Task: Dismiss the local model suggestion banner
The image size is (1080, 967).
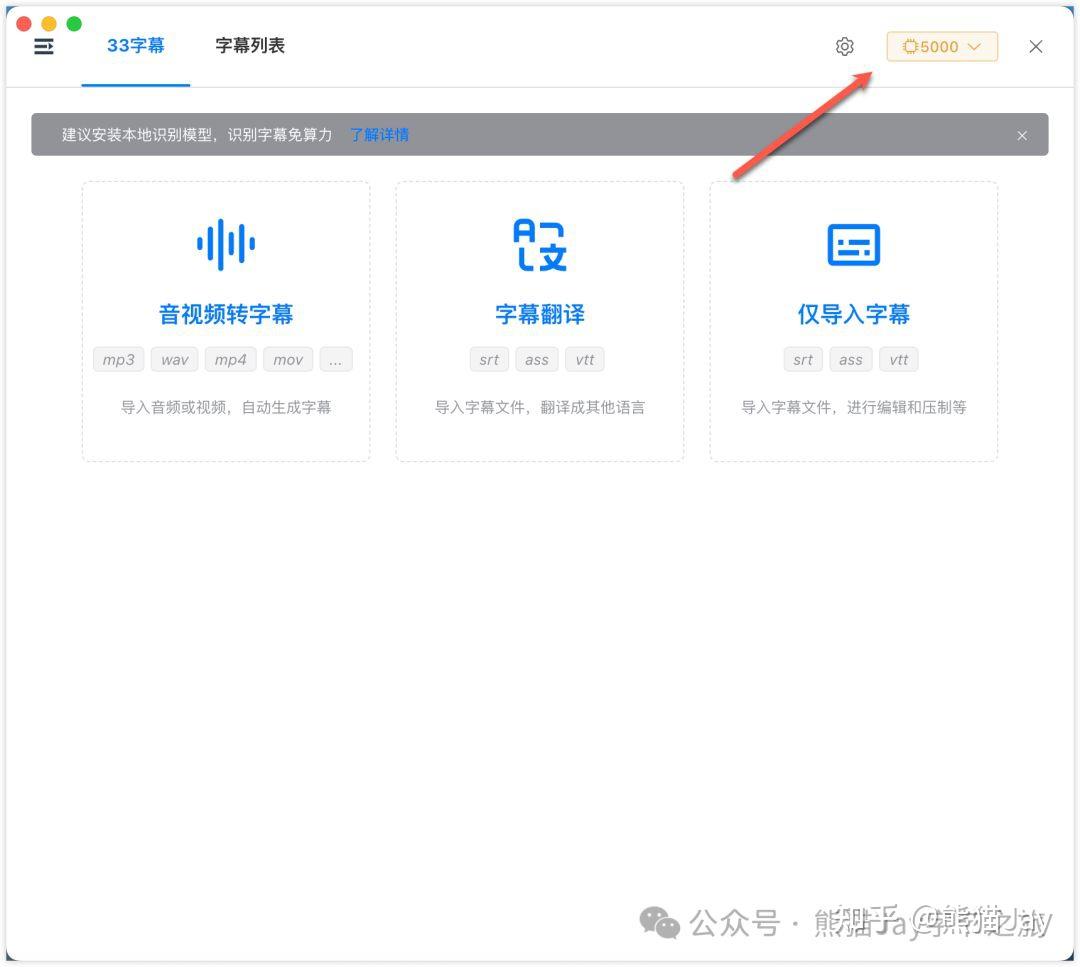Action: (x=1022, y=135)
